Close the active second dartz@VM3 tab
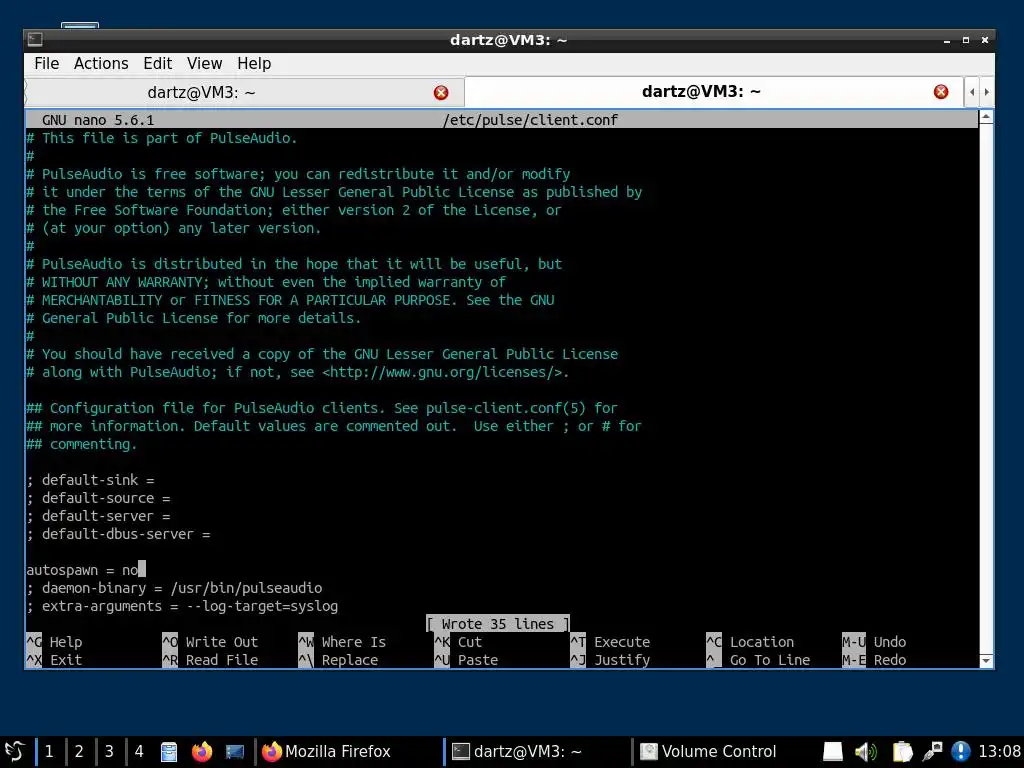 point(940,92)
